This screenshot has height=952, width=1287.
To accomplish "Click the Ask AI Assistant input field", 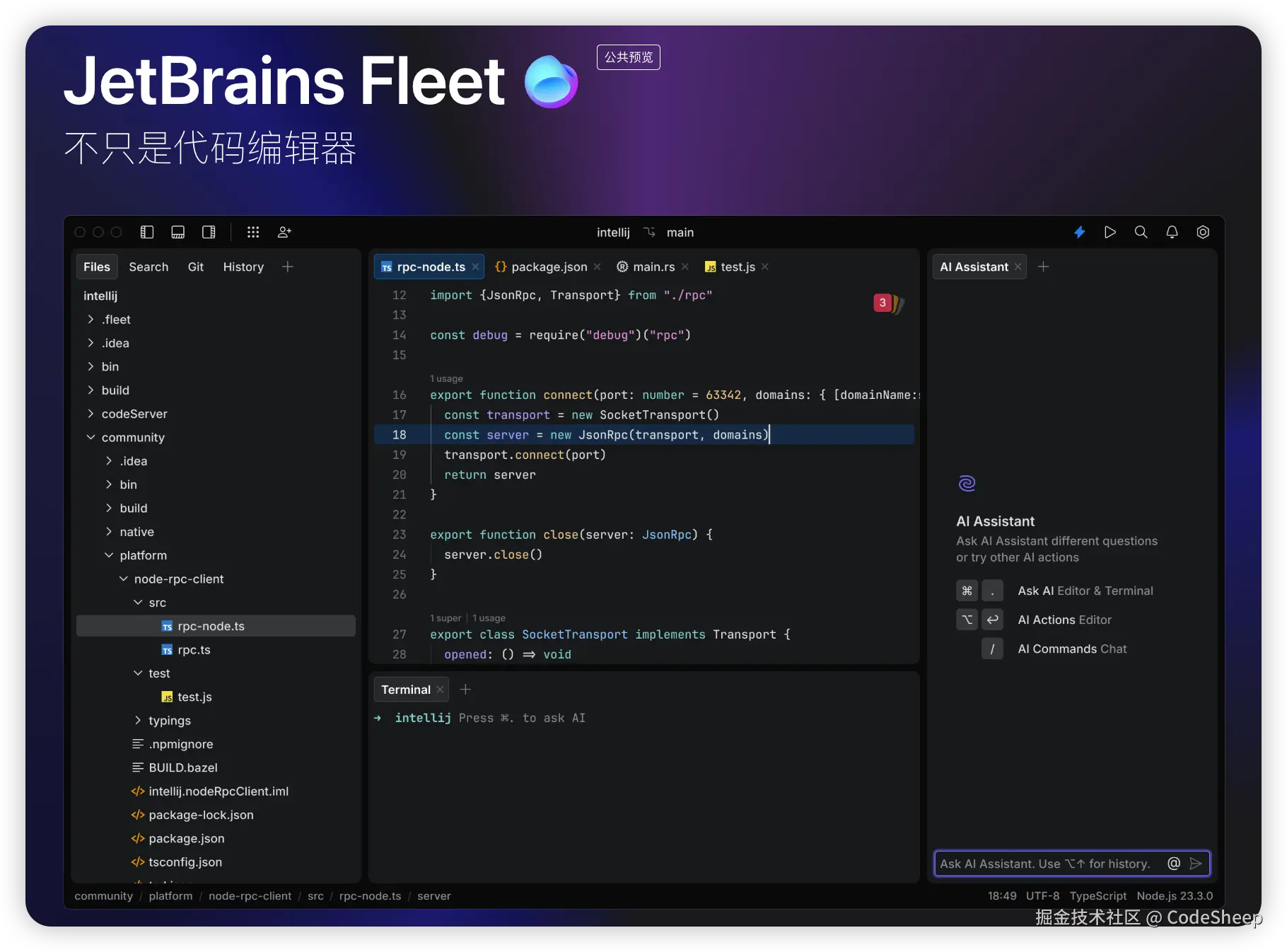I will [1047, 864].
